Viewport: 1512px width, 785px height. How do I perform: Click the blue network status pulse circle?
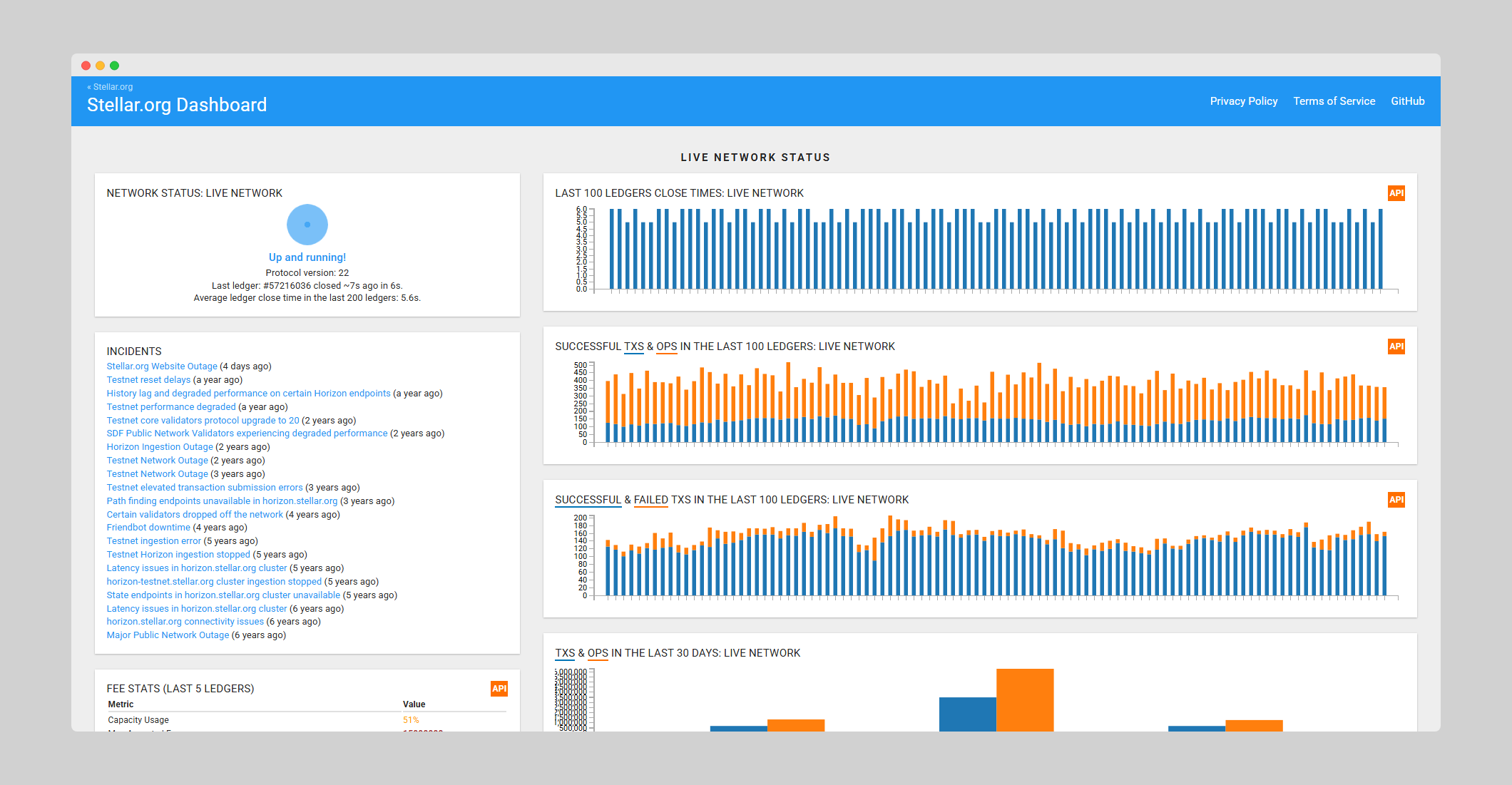[x=307, y=225]
